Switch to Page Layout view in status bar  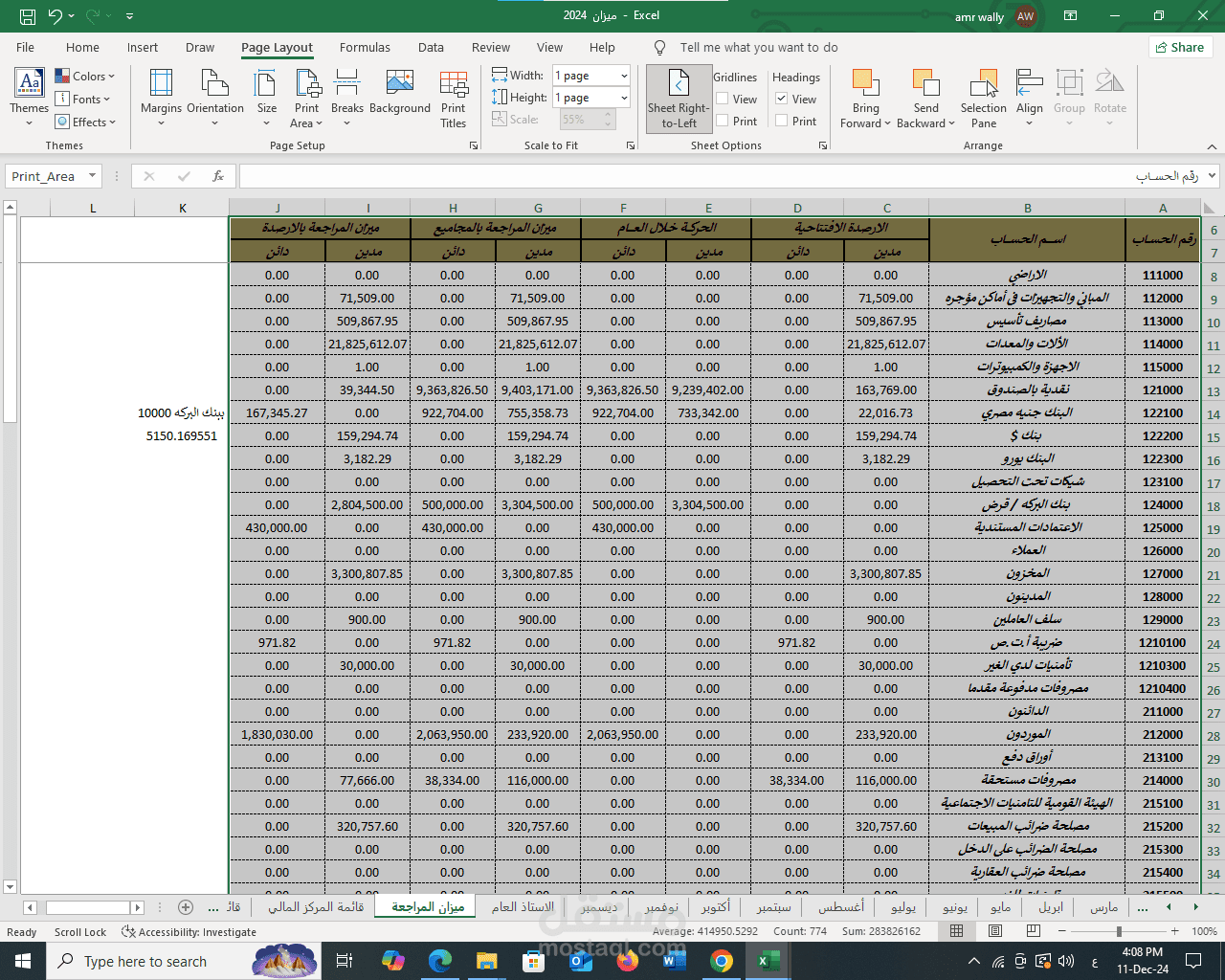[x=995, y=931]
